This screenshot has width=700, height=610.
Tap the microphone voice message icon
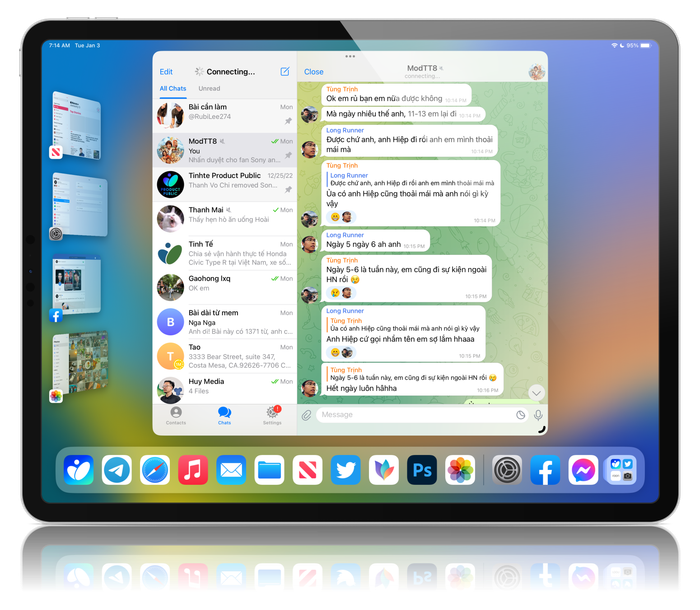[x=538, y=415]
